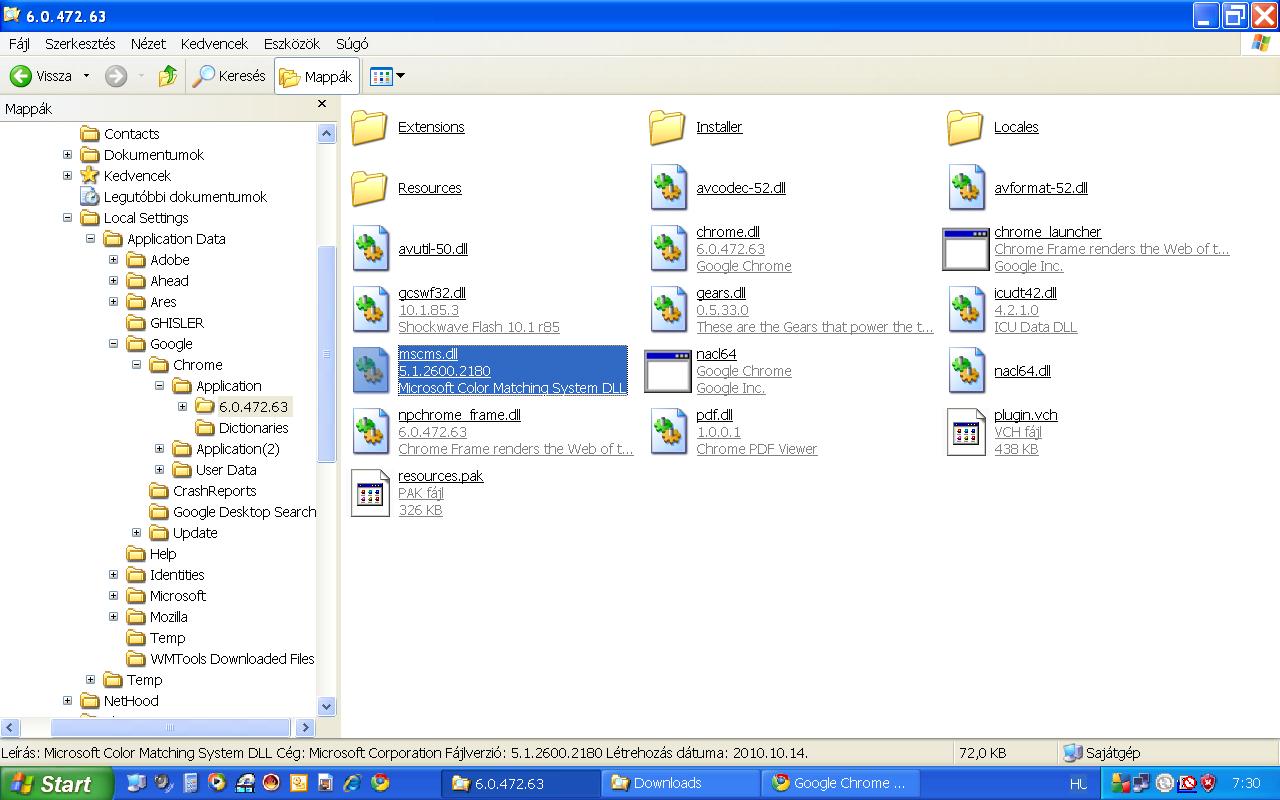Switch to Downloads taskbar window
Screen dimensions: 1280x800
click(x=680, y=783)
